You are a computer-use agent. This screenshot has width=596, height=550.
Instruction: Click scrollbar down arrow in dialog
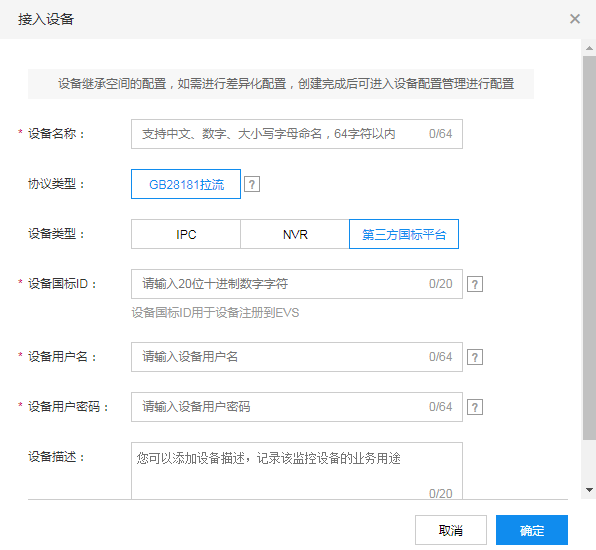[x=589, y=490]
